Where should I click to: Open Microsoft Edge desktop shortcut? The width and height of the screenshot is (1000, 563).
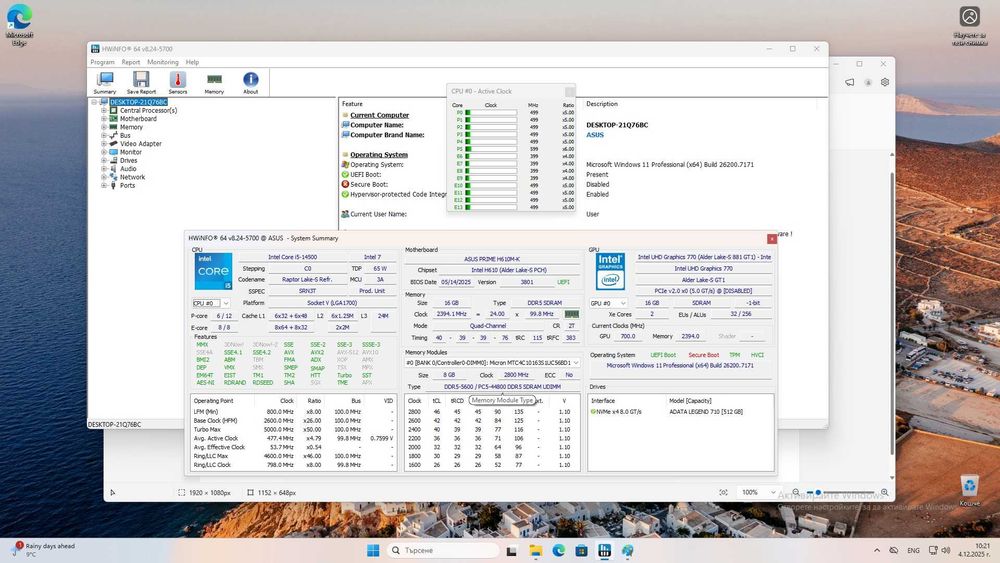19,25
